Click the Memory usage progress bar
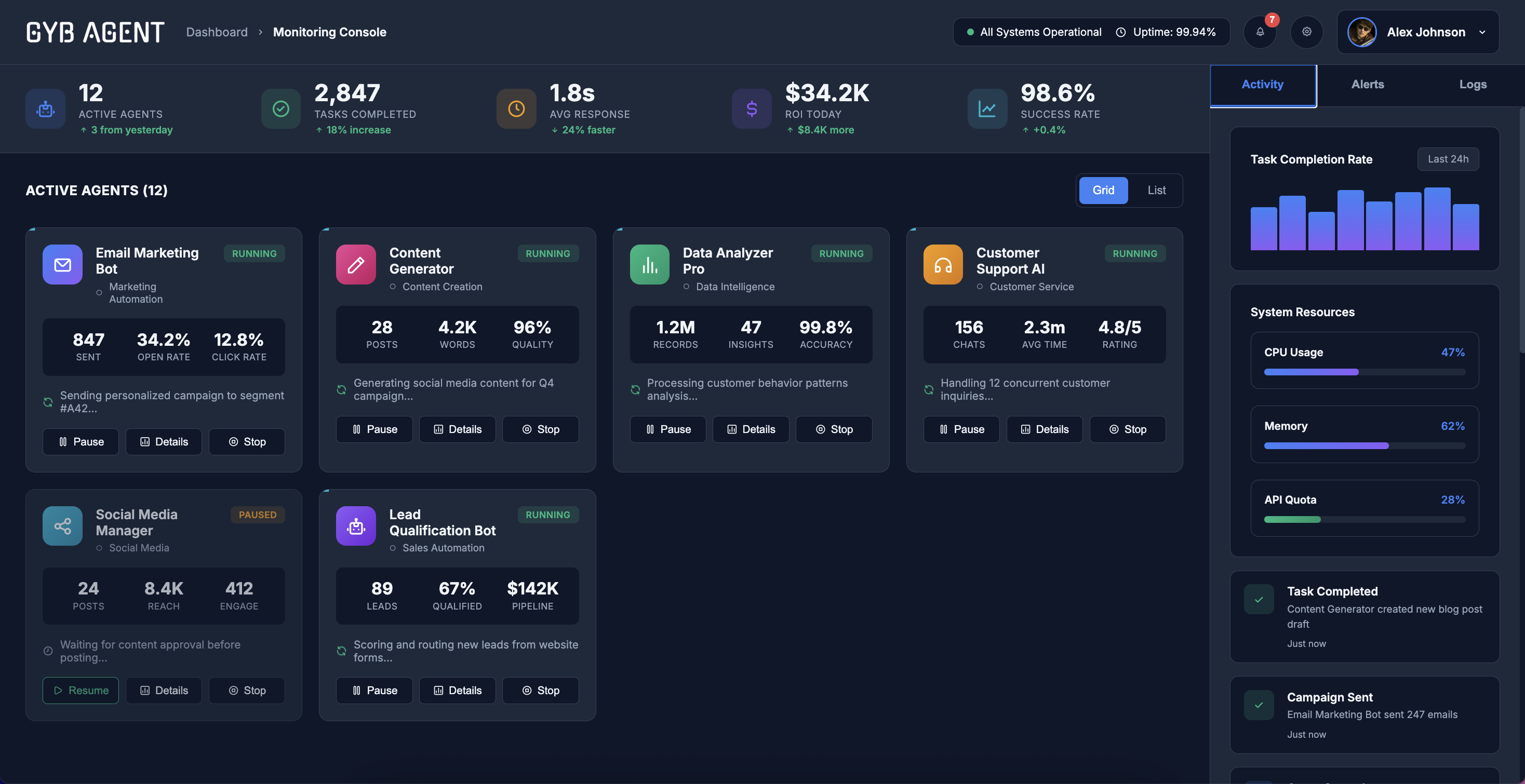The width and height of the screenshot is (1525, 784). [1364, 445]
